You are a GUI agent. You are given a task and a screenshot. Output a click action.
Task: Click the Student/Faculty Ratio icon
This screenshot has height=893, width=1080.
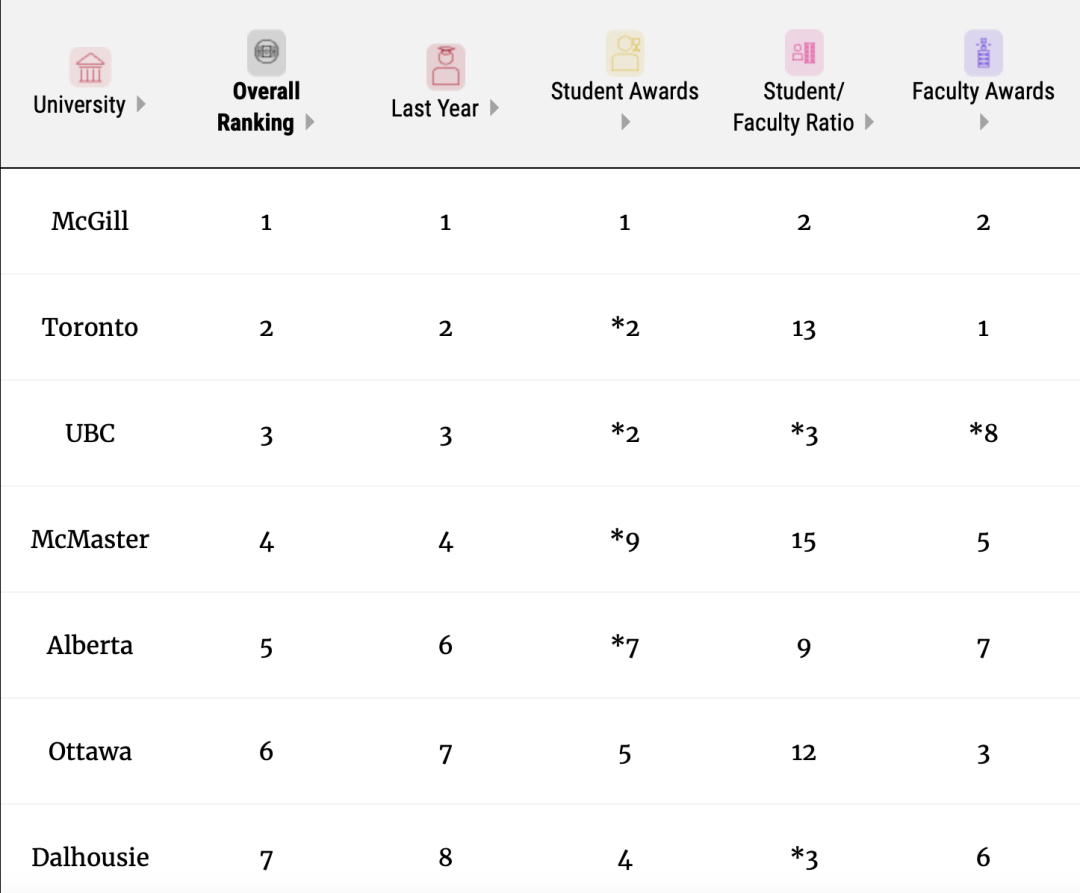coord(804,52)
